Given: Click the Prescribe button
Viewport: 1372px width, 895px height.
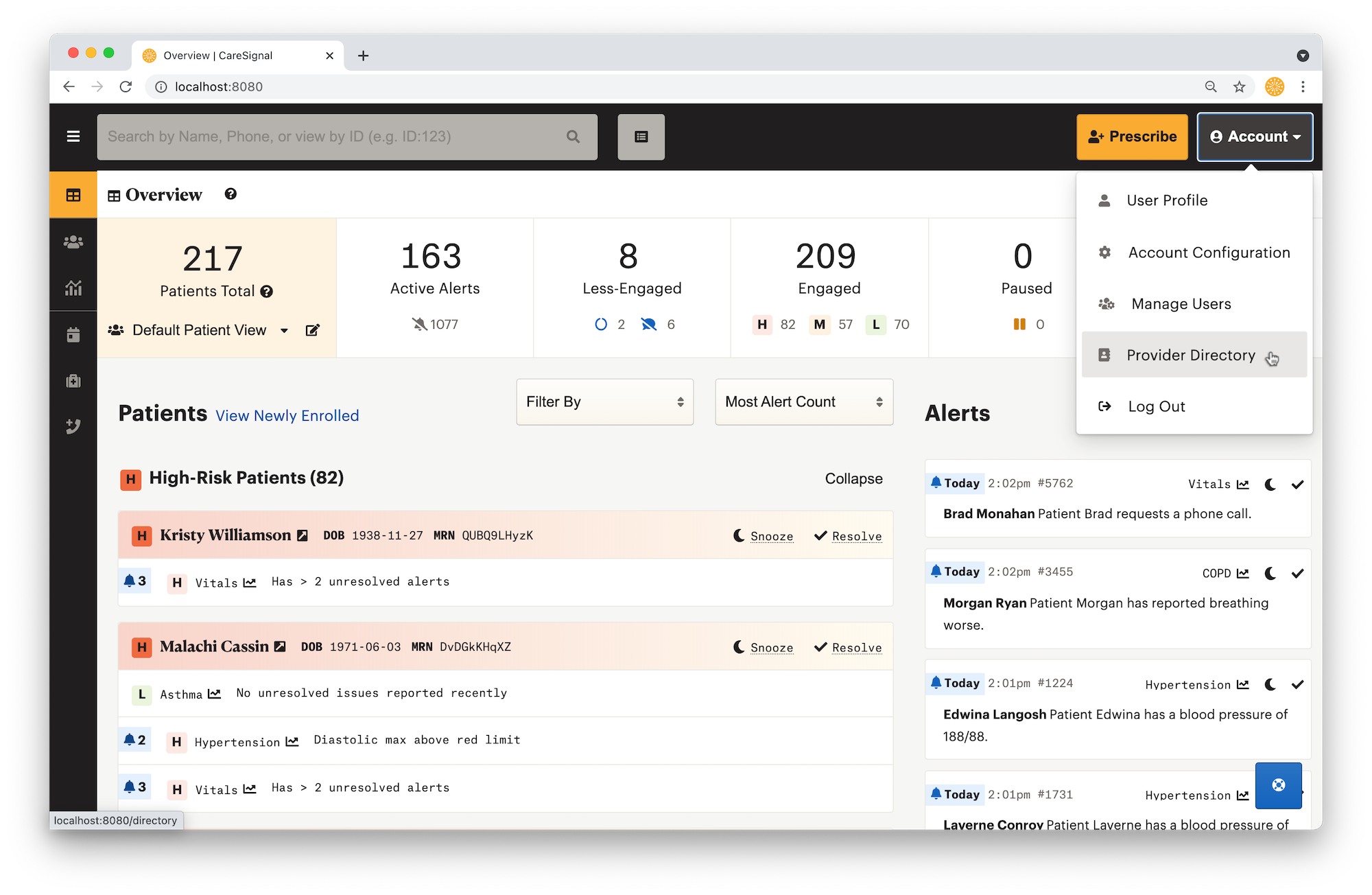Looking at the screenshot, I should click(x=1132, y=137).
